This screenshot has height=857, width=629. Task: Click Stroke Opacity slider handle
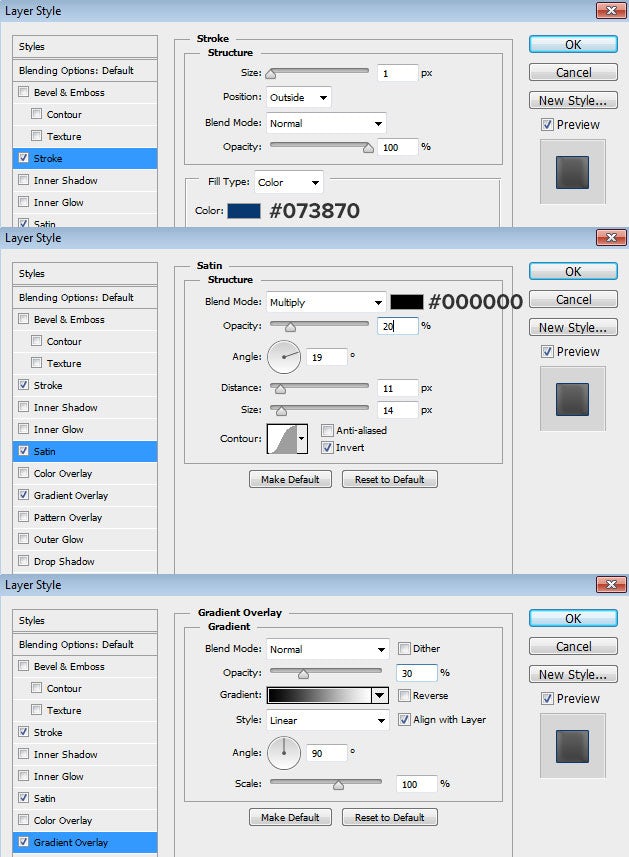coord(368,148)
